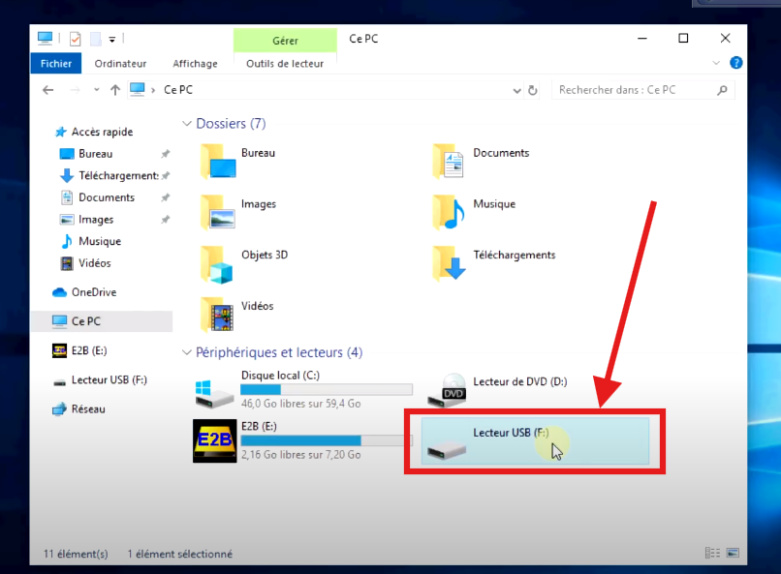Viewport: 781px width, 574px height.
Task: Open the Fichier menu tab
Action: click(x=56, y=64)
